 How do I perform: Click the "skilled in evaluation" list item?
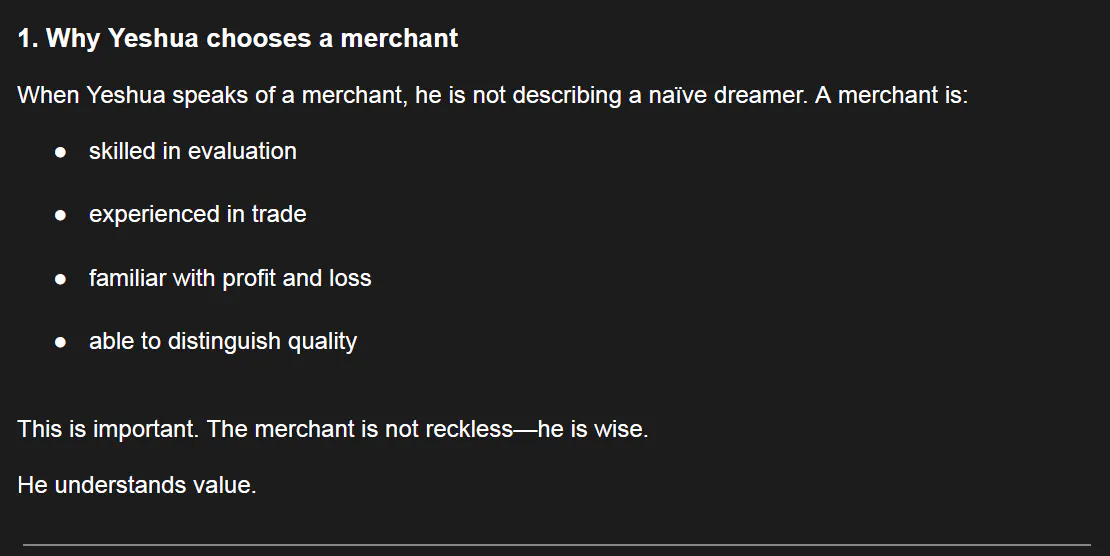tap(192, 151)
